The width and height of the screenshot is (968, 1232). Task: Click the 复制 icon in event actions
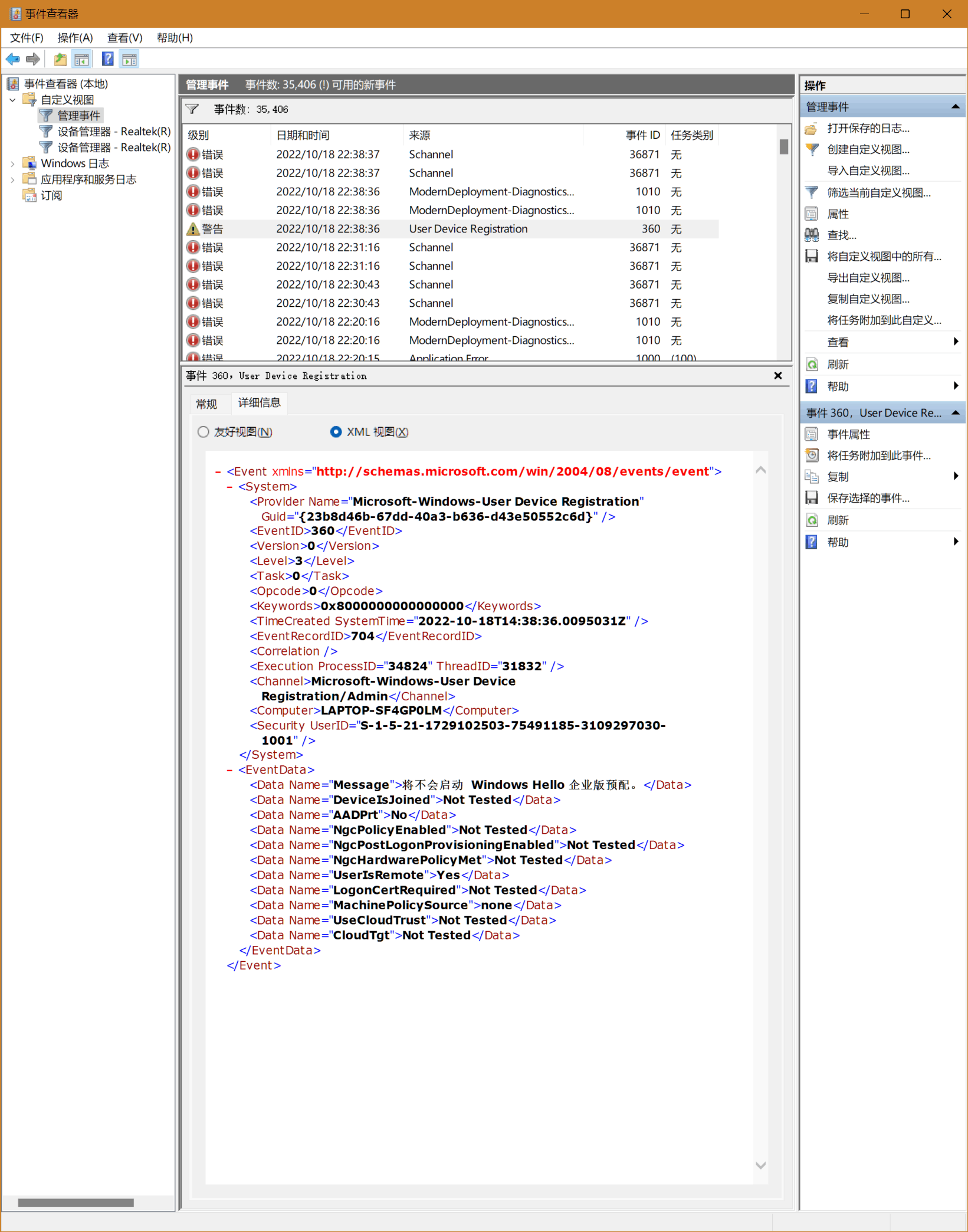coord(812,477)
